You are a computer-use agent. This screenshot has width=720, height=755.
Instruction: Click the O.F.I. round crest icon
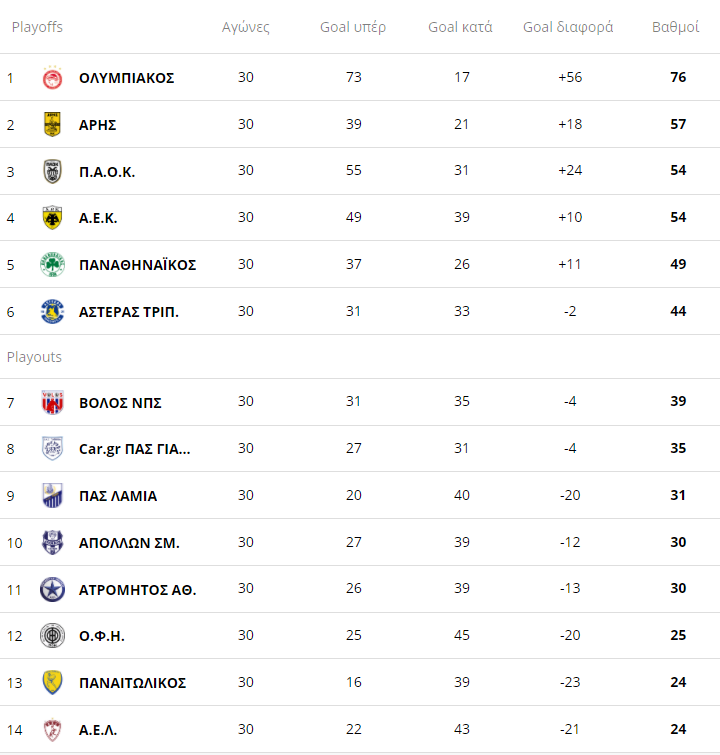coord(52,636)
